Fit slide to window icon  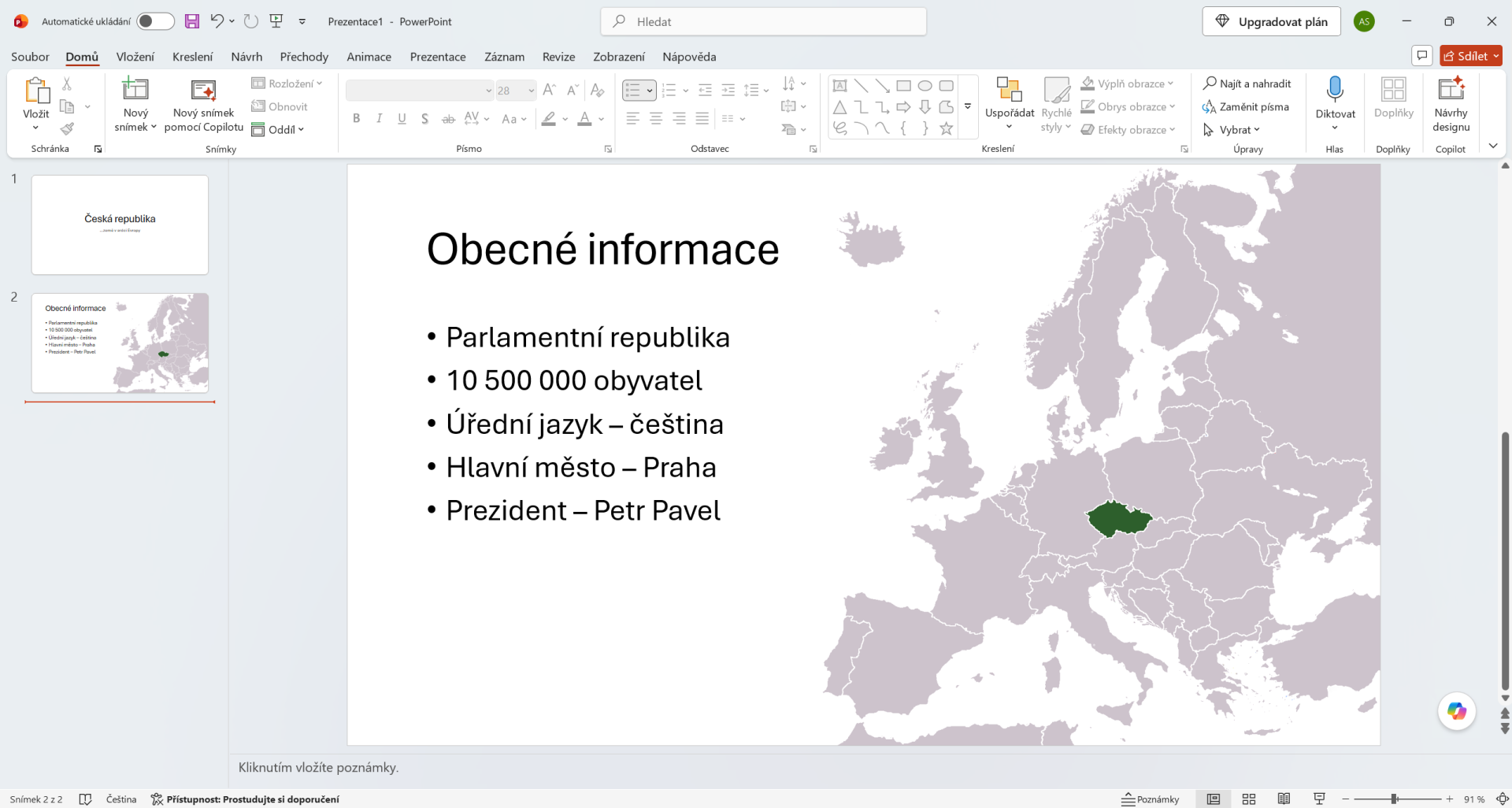1502,799
